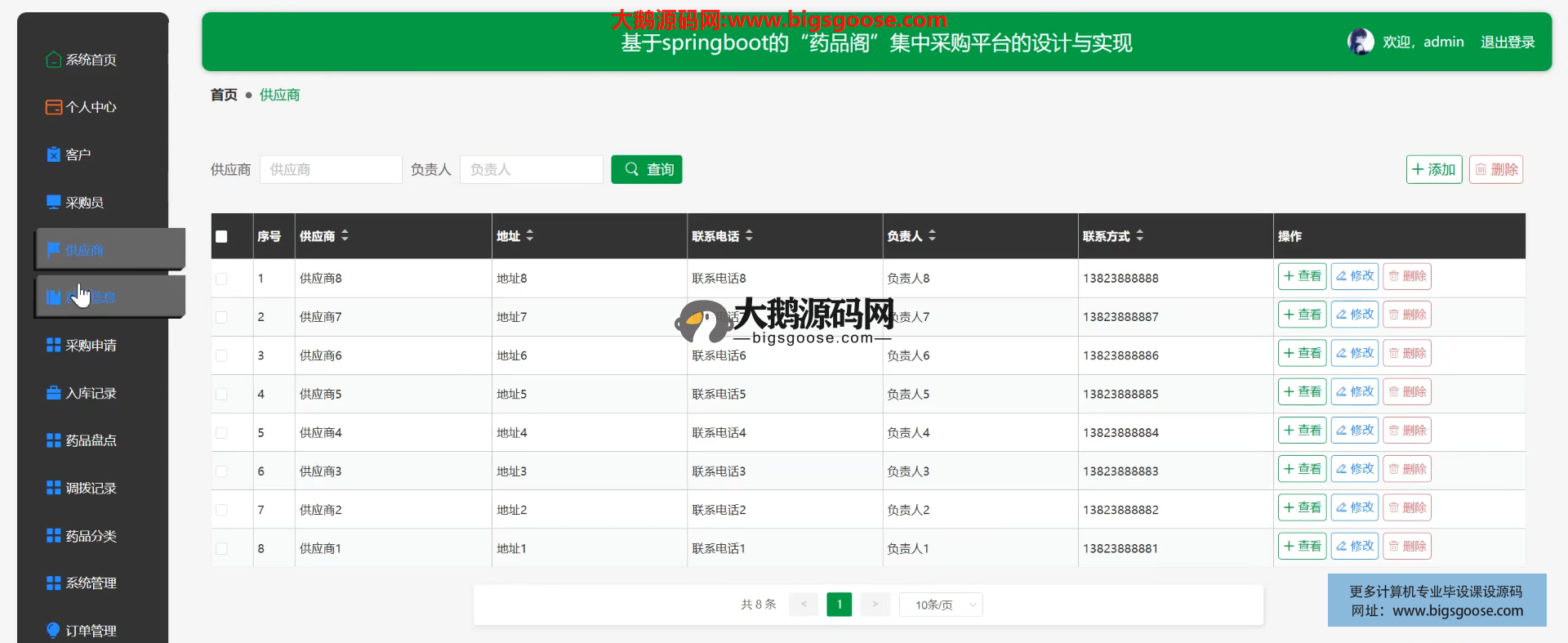The height and width of the screenshot is (643, 1568).
Task: Sort table by 联系方式 column arrows
Action: (1139, 235)
